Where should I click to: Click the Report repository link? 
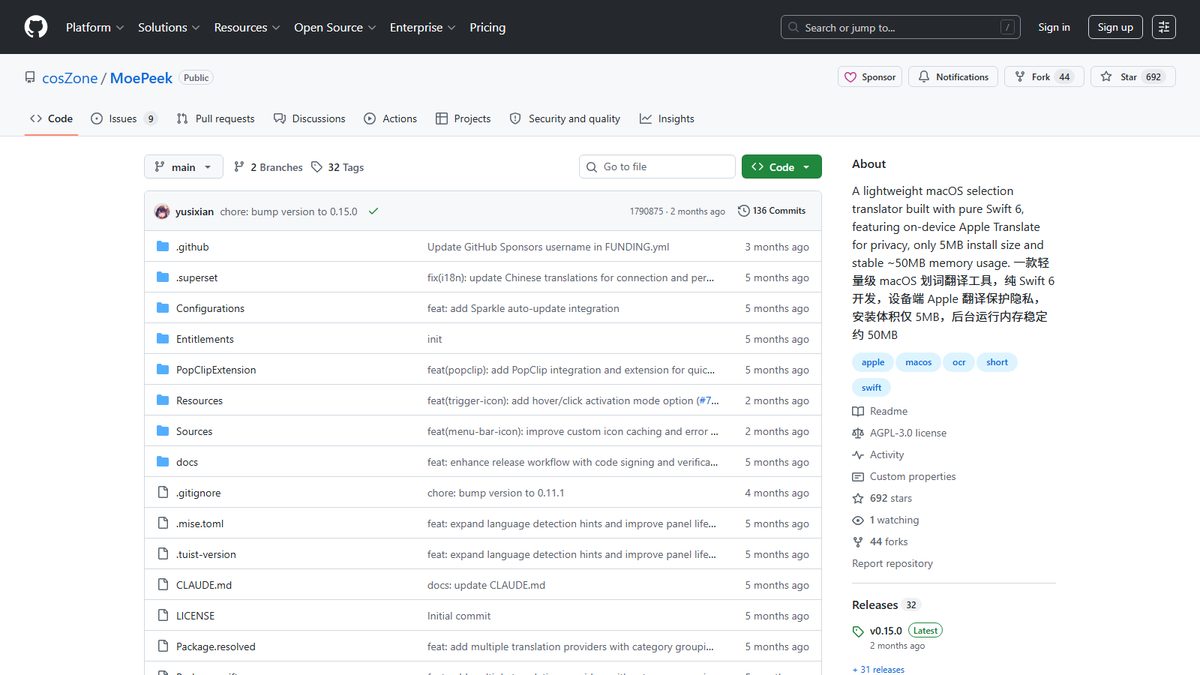point(892,563)
